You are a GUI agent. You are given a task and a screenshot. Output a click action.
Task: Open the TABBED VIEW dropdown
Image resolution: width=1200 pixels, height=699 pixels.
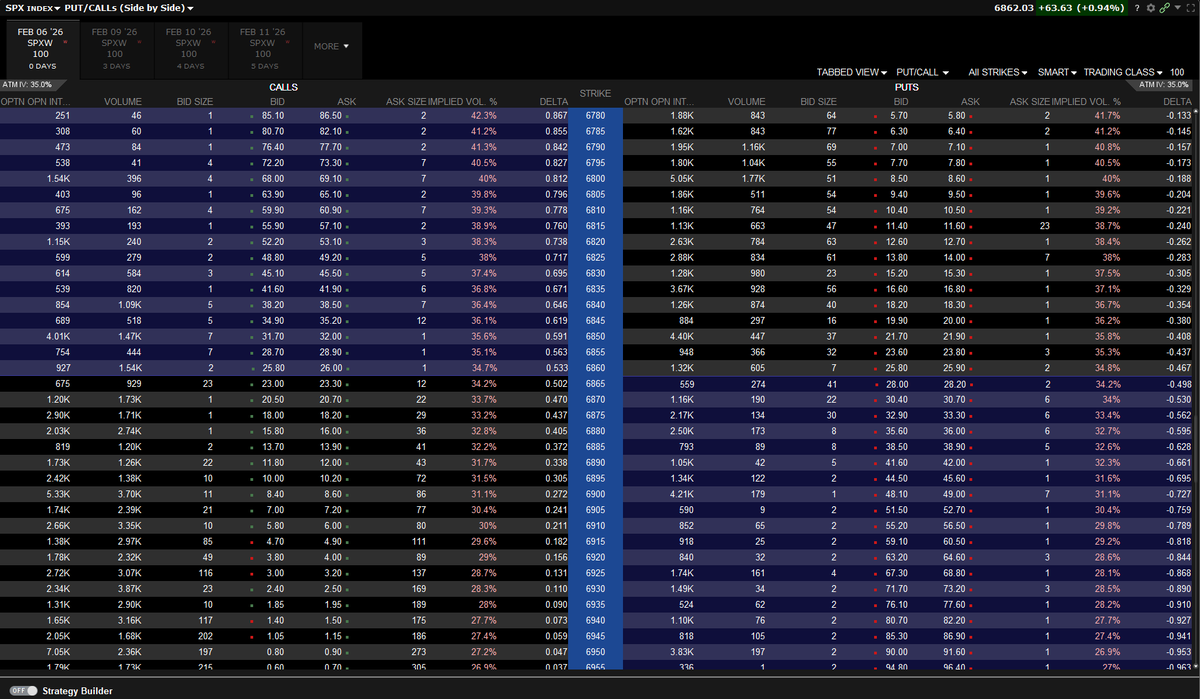pos(852,72)
